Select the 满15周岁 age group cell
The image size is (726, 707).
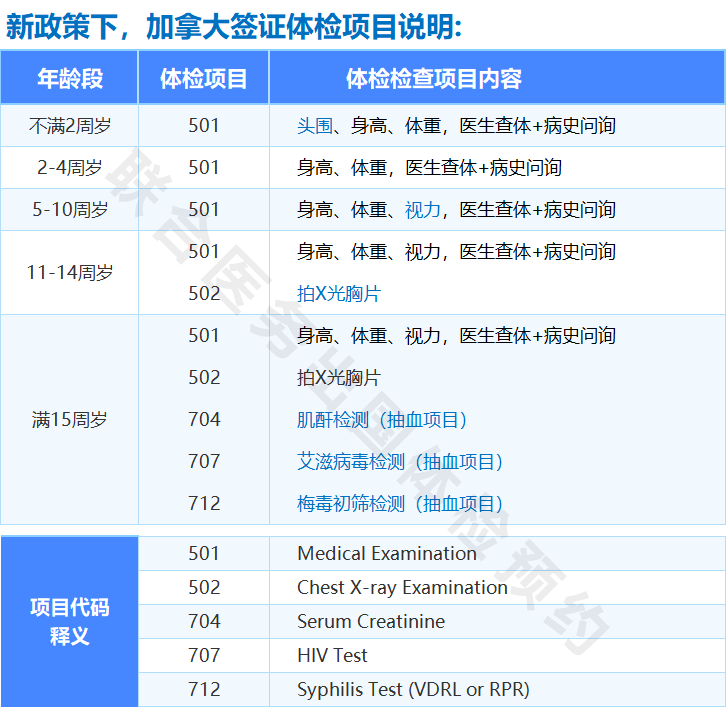(x=70, y=420)
